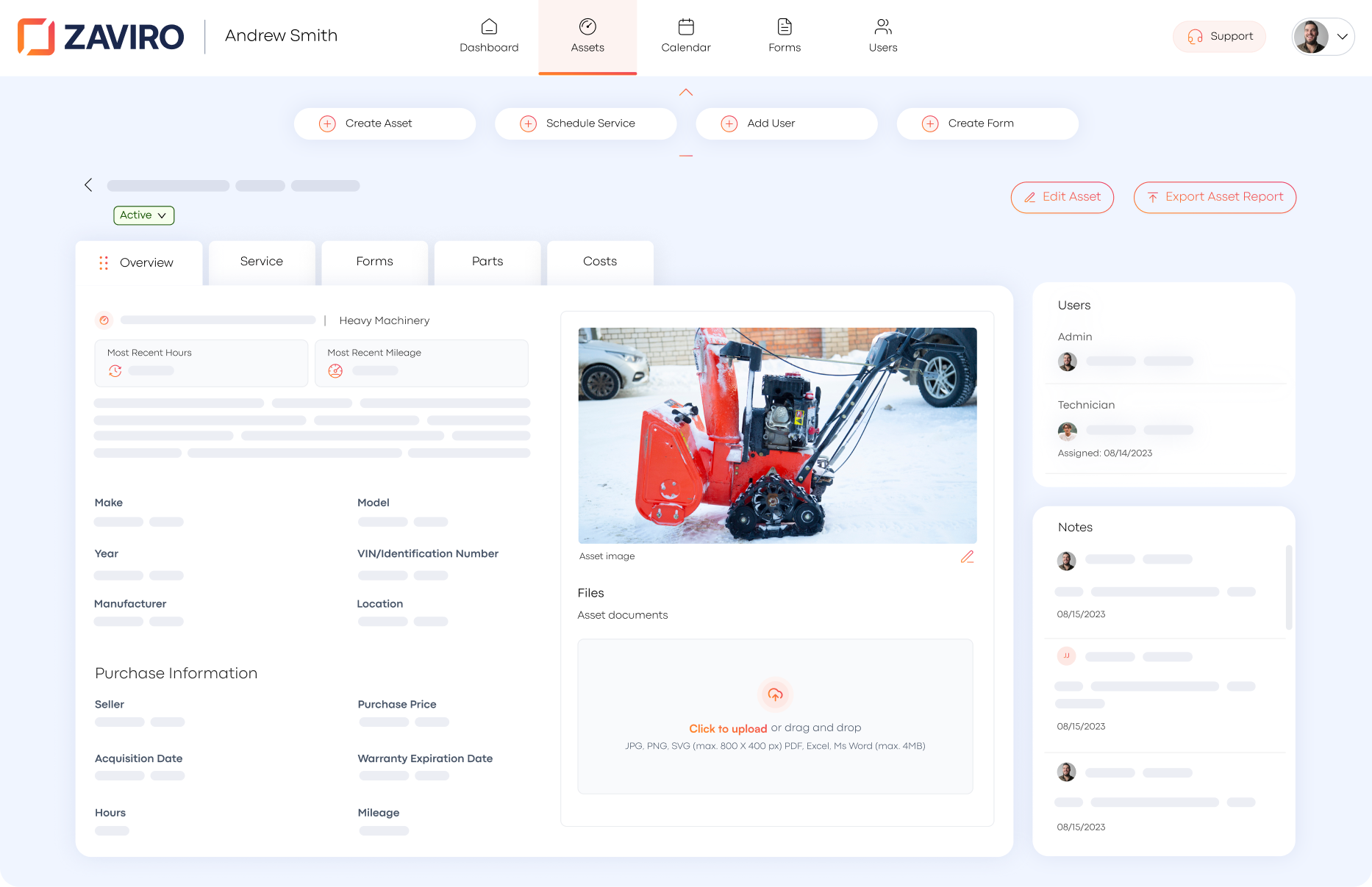1372x887 pixels.
Task: Click the JJ initials avatar in Notes
Action: (x=1066, y=656)
